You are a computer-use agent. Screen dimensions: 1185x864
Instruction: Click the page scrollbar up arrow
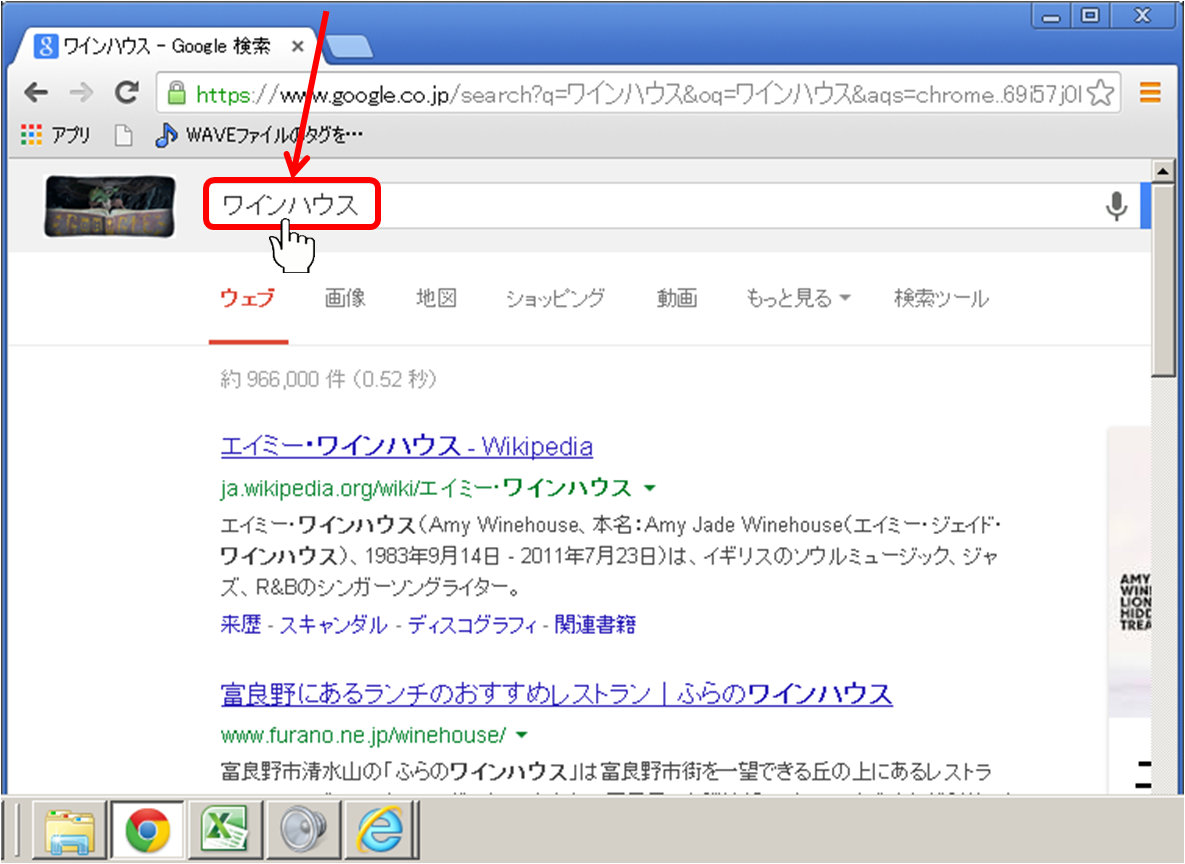(1161, 171)
